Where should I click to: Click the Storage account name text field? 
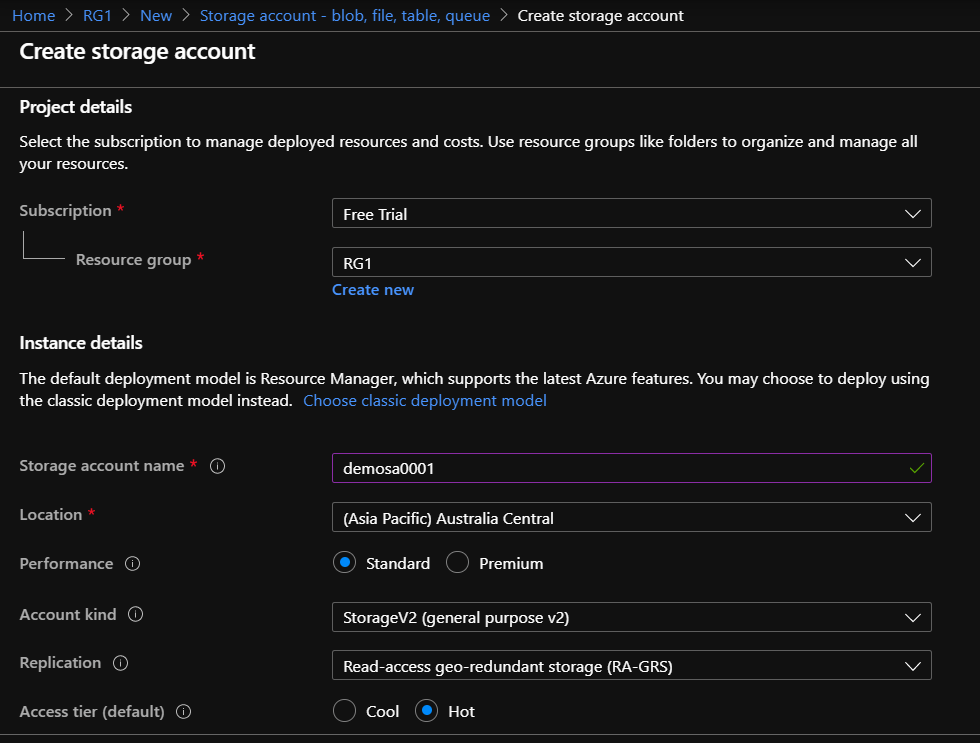point(620,468)
